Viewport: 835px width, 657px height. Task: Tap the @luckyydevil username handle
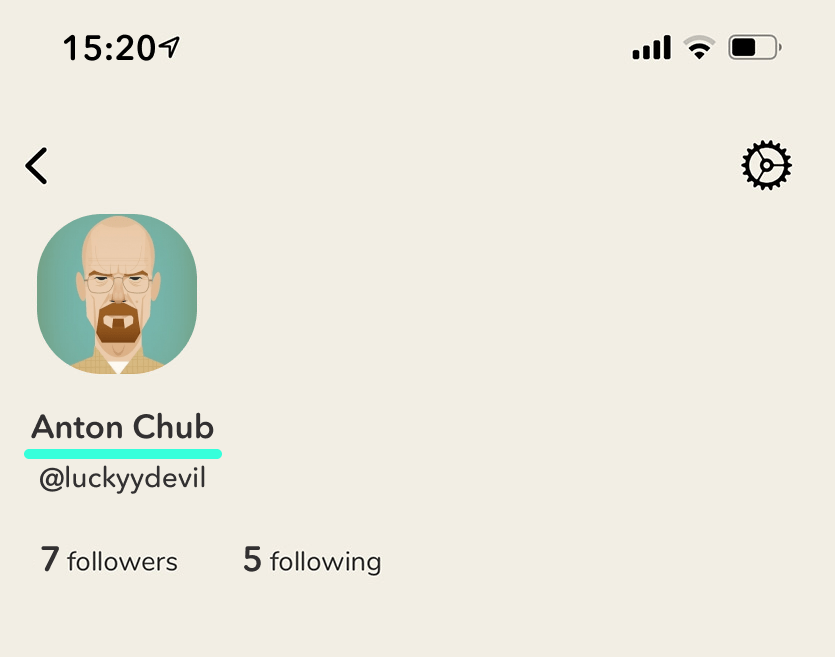(122, 478)
